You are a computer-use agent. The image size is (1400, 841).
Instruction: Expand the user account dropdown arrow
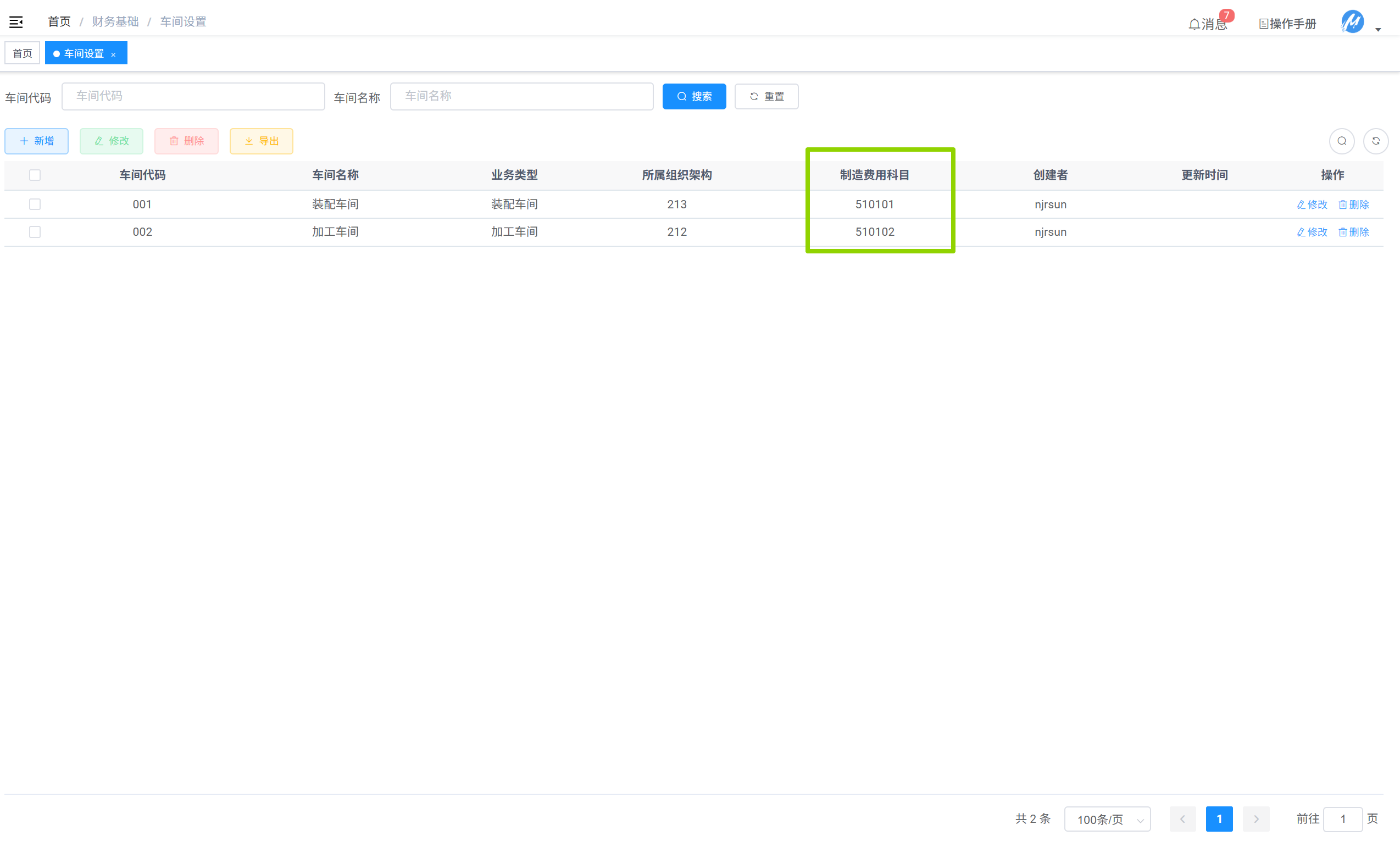pos(1379,30)
